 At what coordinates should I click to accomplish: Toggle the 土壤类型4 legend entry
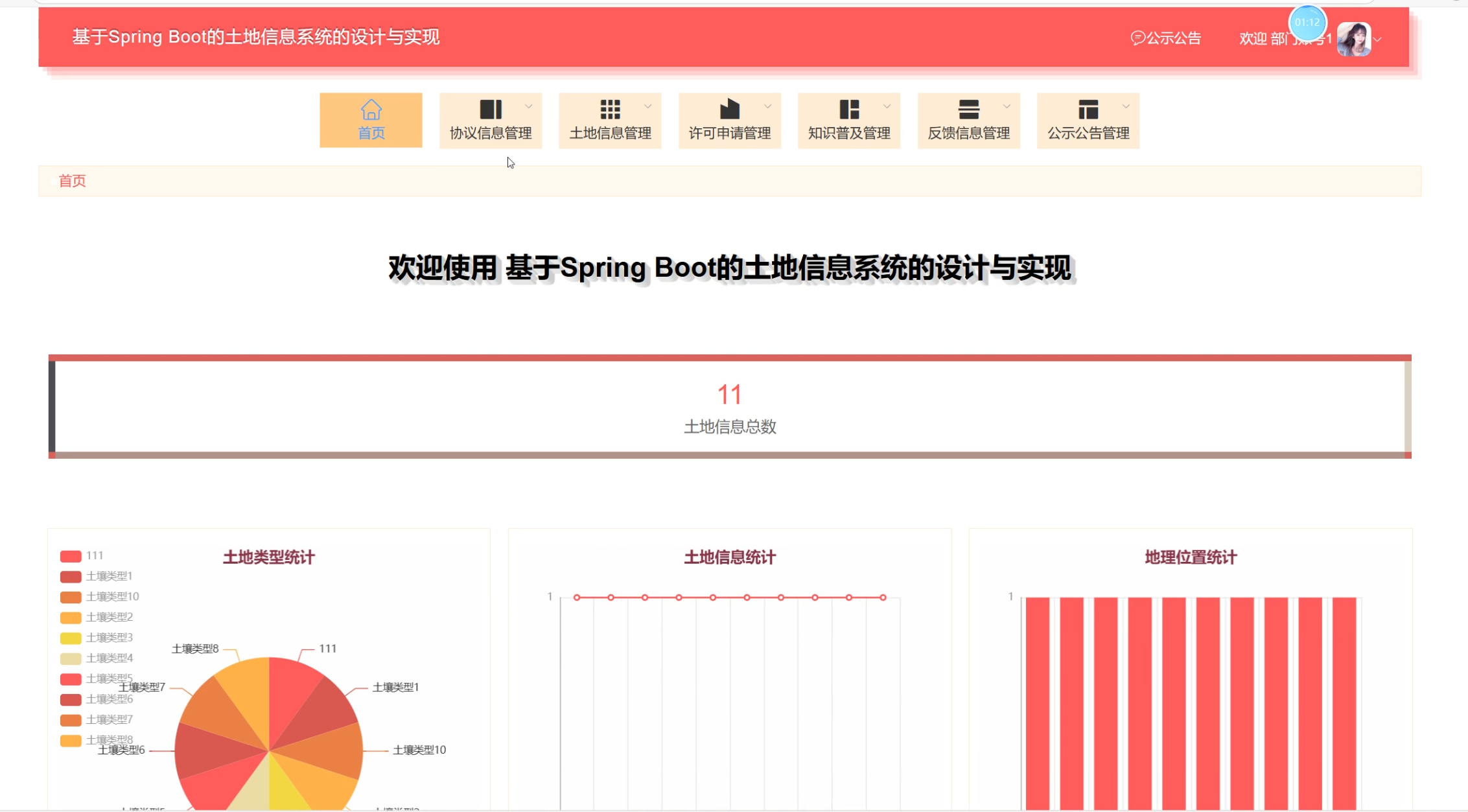click(x=96, y=658)
